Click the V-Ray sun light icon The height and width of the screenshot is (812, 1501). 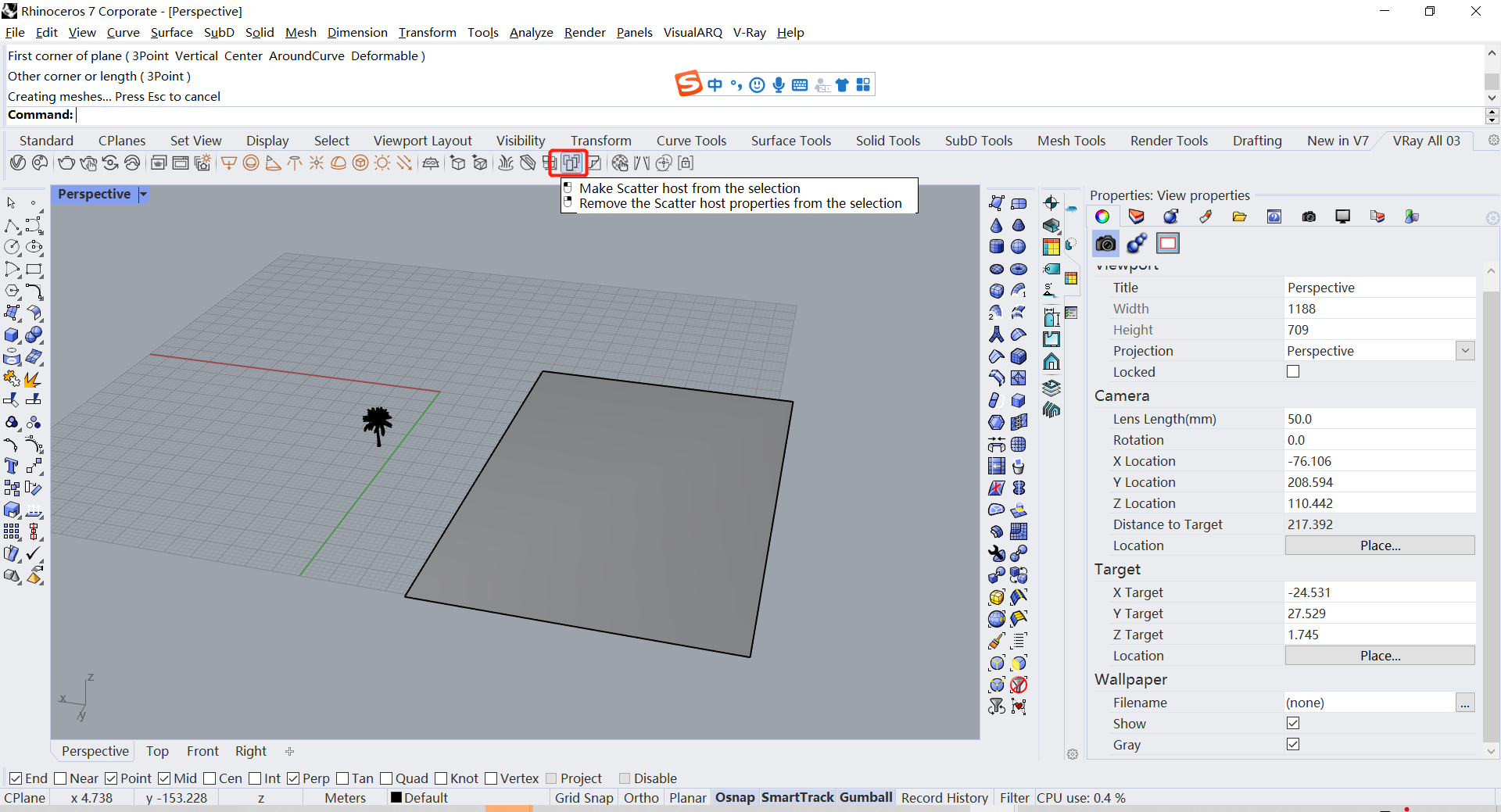tap(382, 163)
